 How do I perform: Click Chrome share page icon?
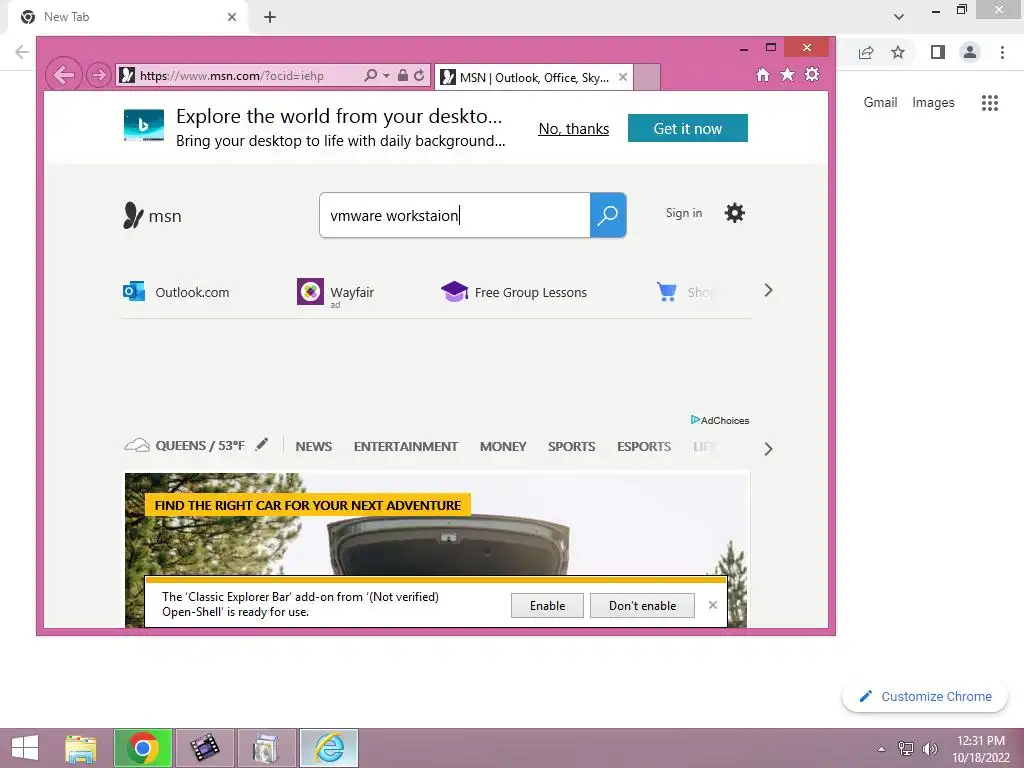coord(866,52)
